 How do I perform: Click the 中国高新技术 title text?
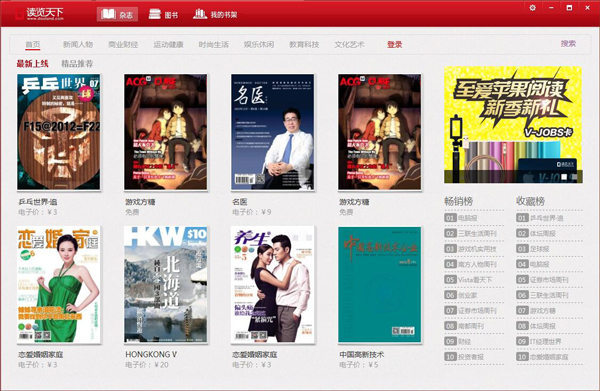pos(362,355)
